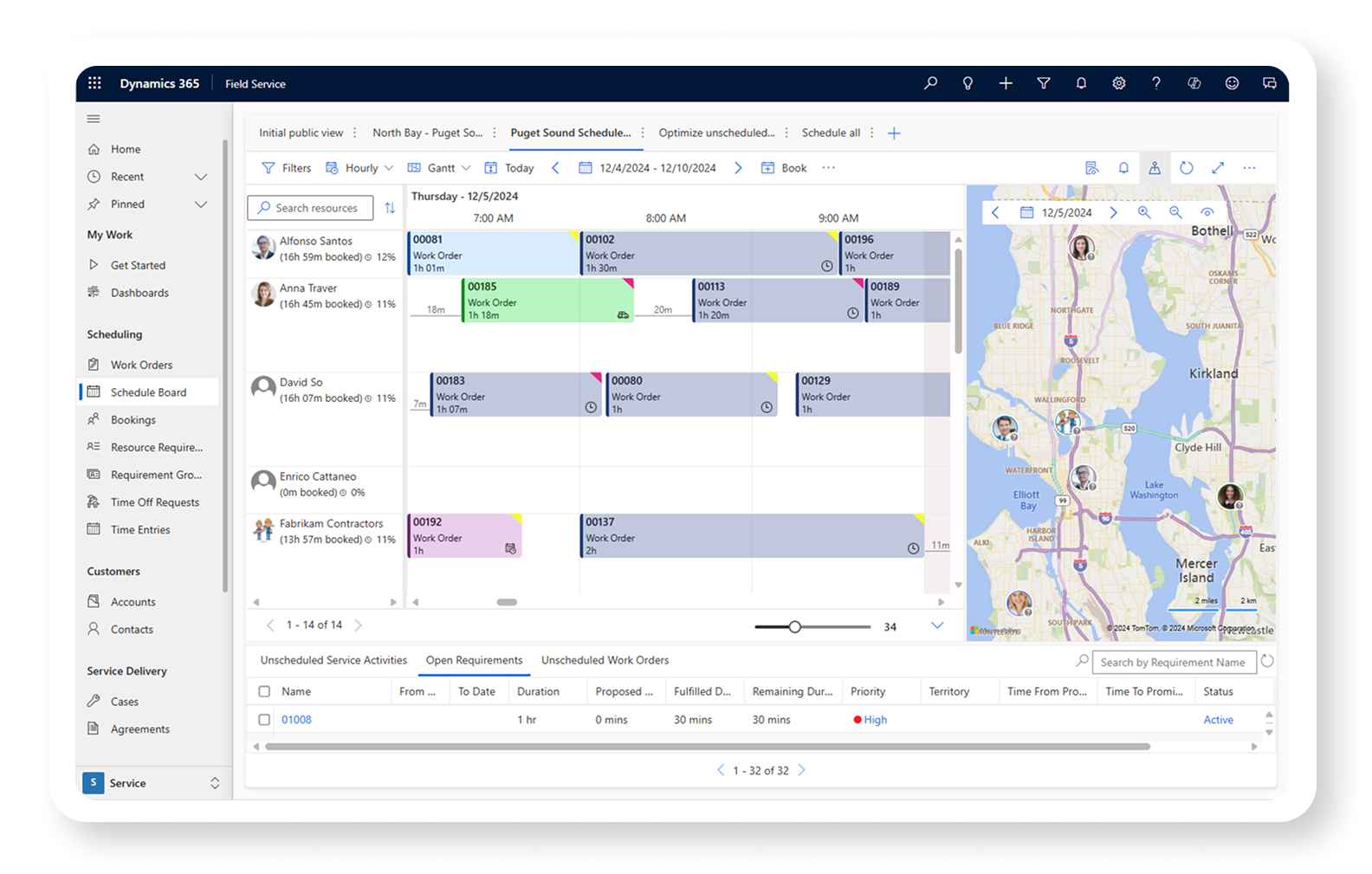Open the date range picker 12/4/2024
Viewport: 1372px width, 874px height.
click(647, 168)
